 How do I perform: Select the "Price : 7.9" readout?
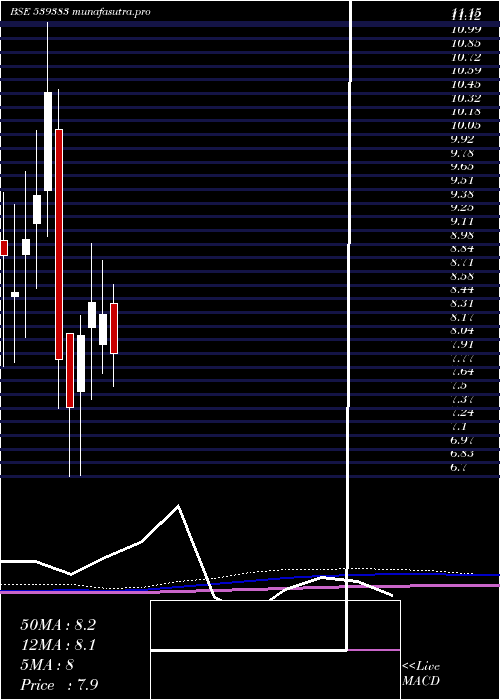pos(59,685)
